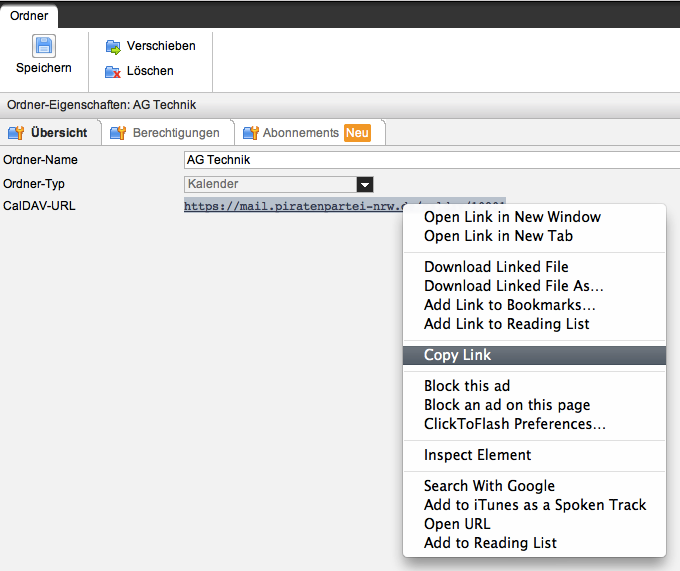Click the CalDAV-URL link text
Viewport: 680px width, 571px height.
click(292, 206)
